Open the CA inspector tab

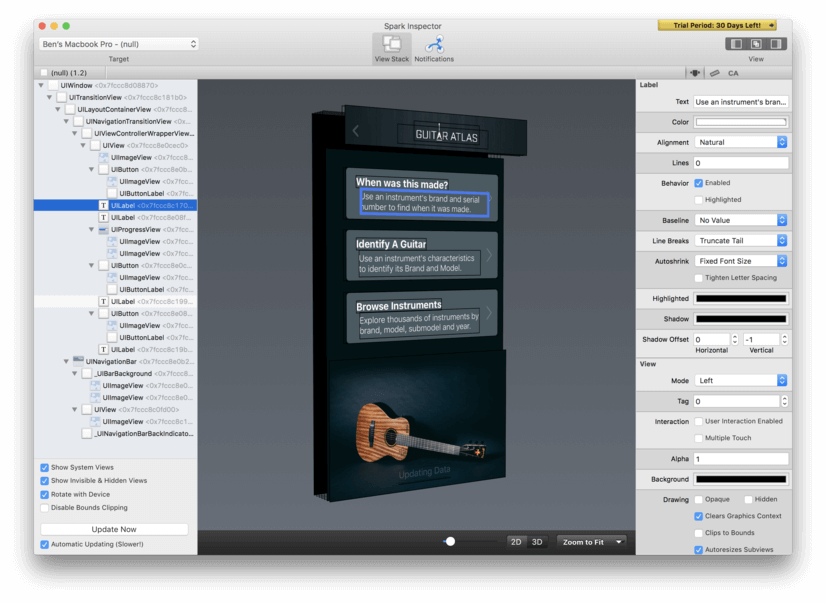733,73
